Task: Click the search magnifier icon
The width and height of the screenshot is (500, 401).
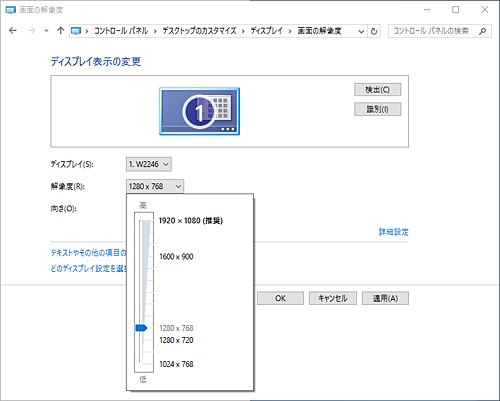Action: 482,31
